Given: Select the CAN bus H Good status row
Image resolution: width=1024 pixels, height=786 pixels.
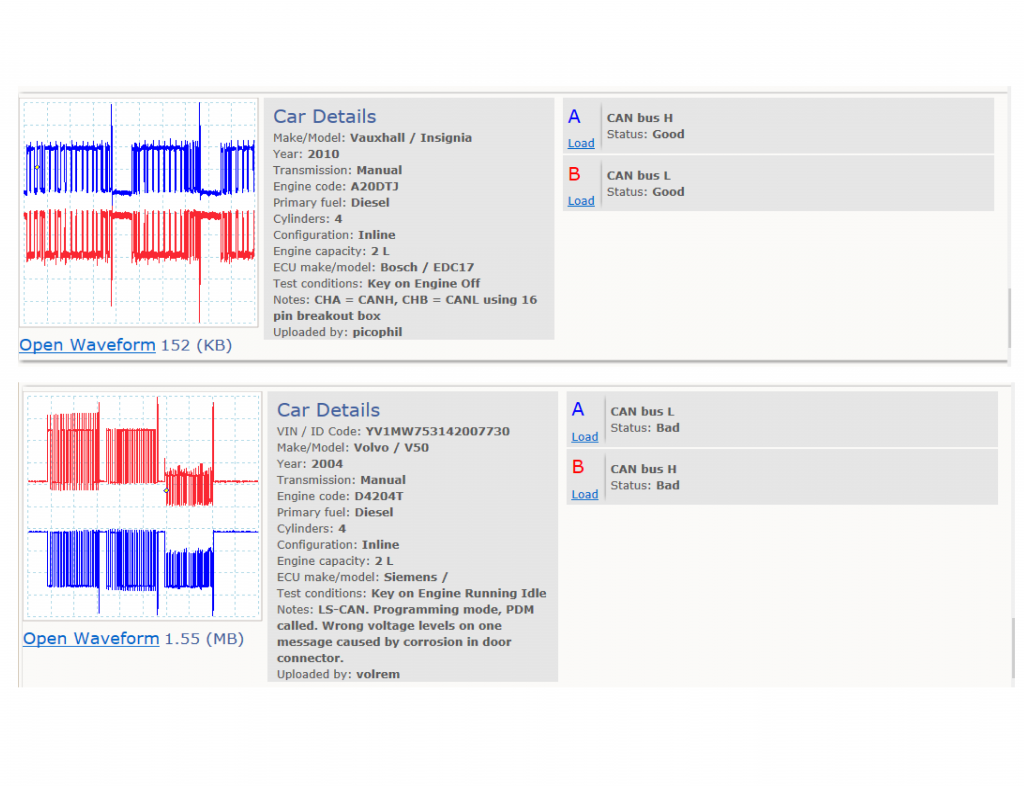Looking at the screenshot, I should pyautogui.click(x=778, y=126).
